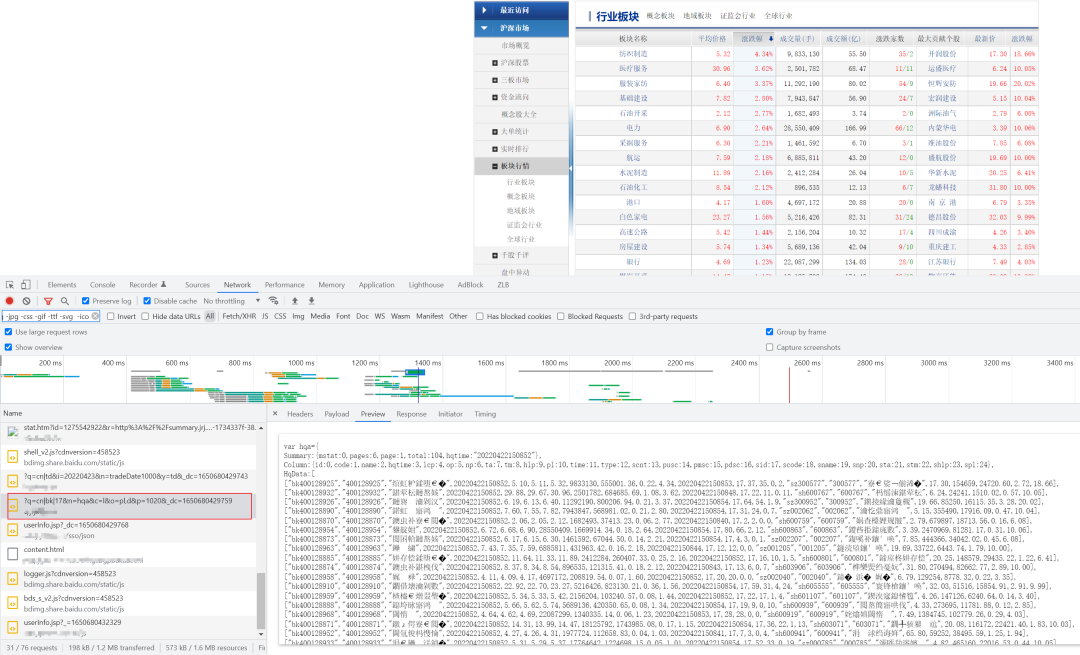Toggle the Disable cache checkbox
The width and height of the screenshot is (1080, 655).
tap(148, 301)
